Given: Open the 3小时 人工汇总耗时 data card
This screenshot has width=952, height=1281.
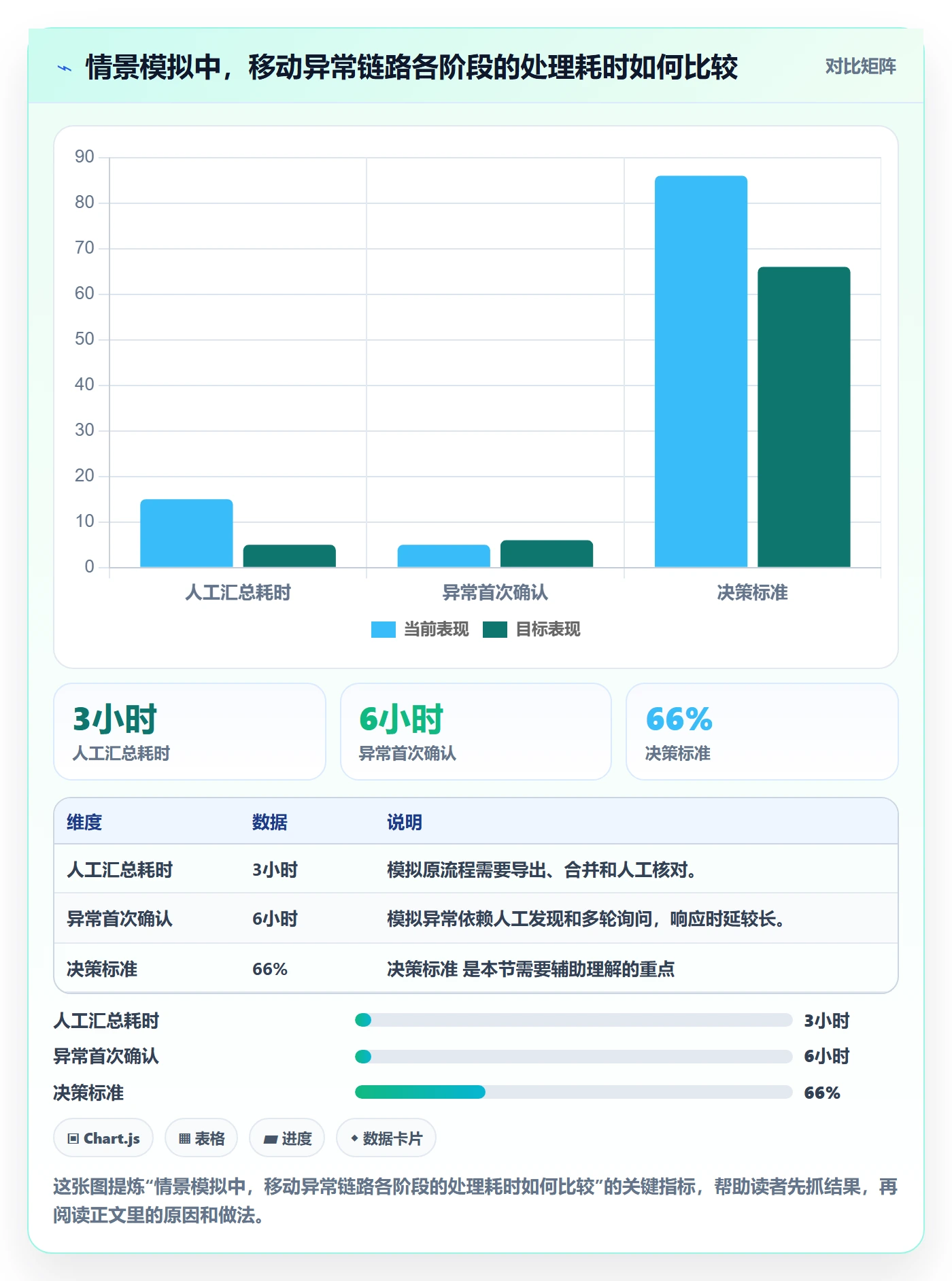Looking at the screenshot, I should pos(190,732).
